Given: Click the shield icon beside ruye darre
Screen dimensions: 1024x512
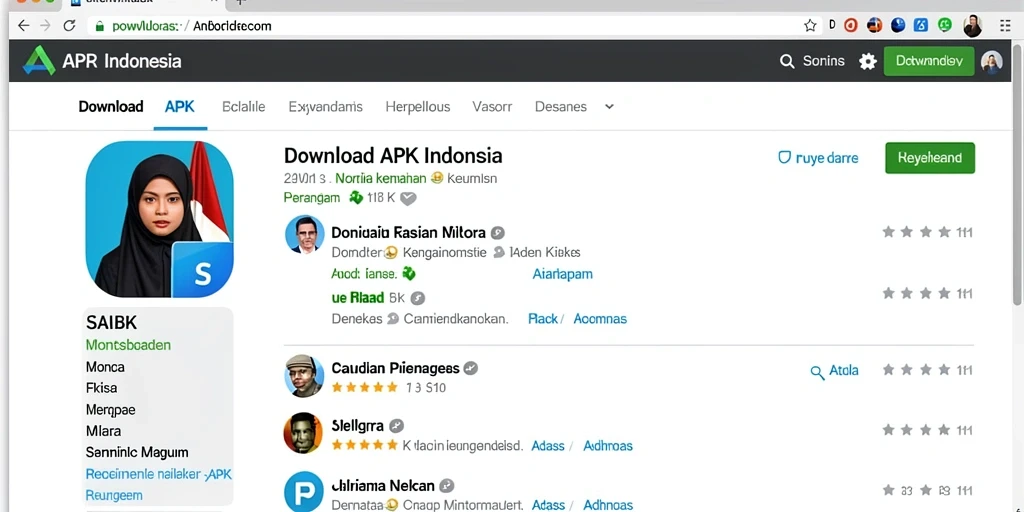Looking at the screenshot, I should (784, 157).
